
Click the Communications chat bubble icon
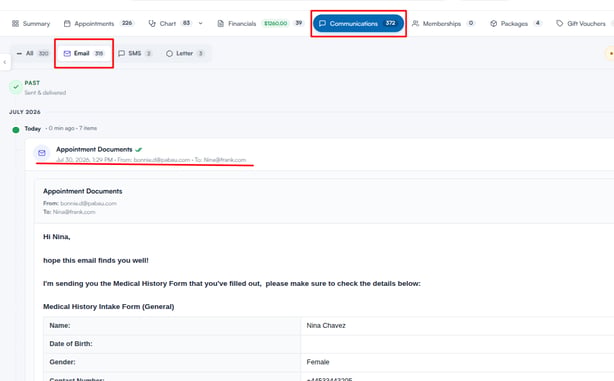point(322,23)
